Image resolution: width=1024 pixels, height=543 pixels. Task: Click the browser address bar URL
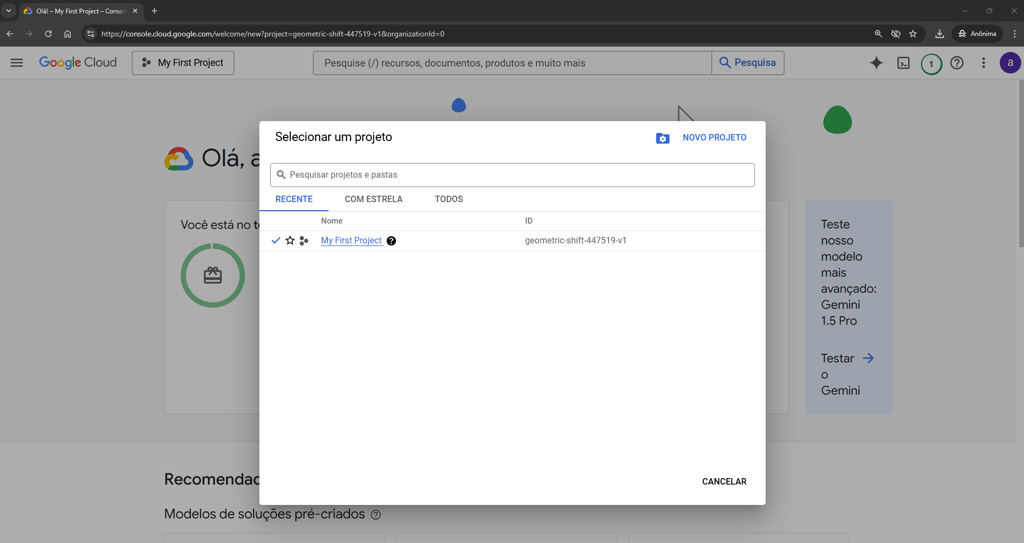(x=272, y=34)
